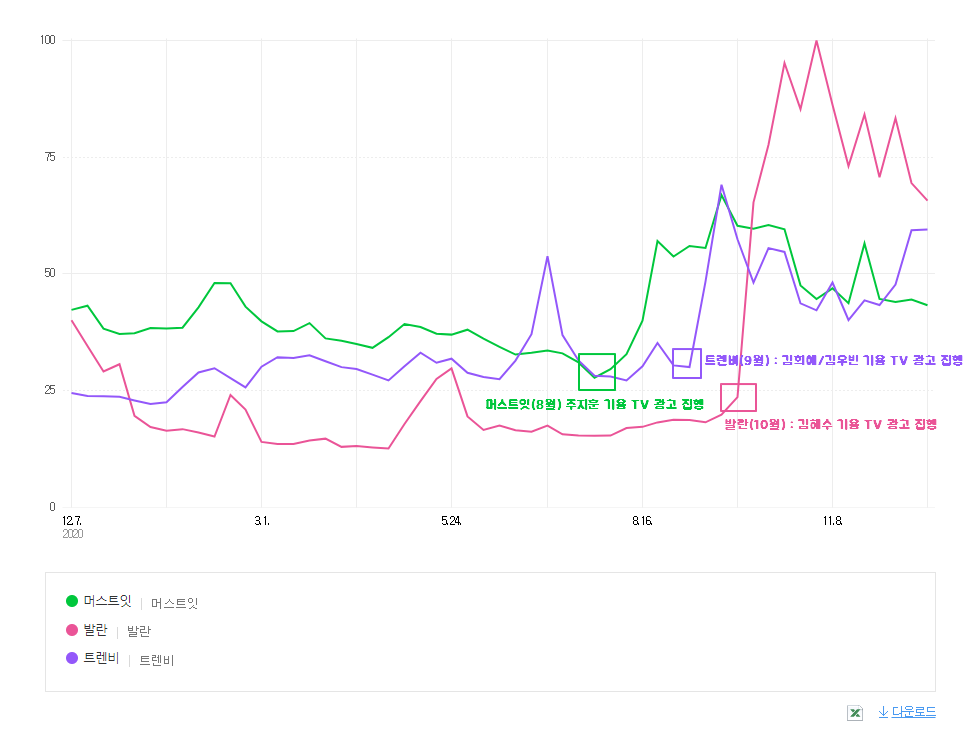This screenshot has width=965, height=751.
Task: Toggle the green 머스트잇 legend dot
Action: point(71,601)
